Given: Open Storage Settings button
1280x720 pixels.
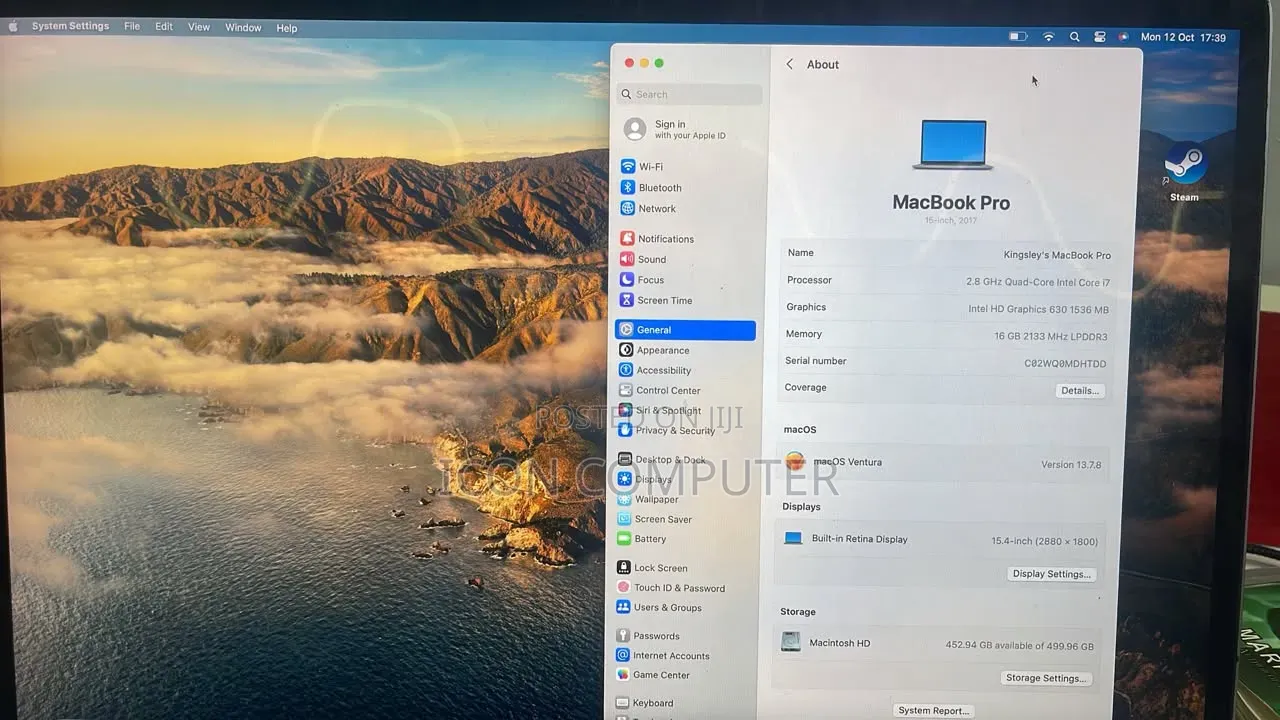Looking at the screenshot, I should coord(1045,678).
